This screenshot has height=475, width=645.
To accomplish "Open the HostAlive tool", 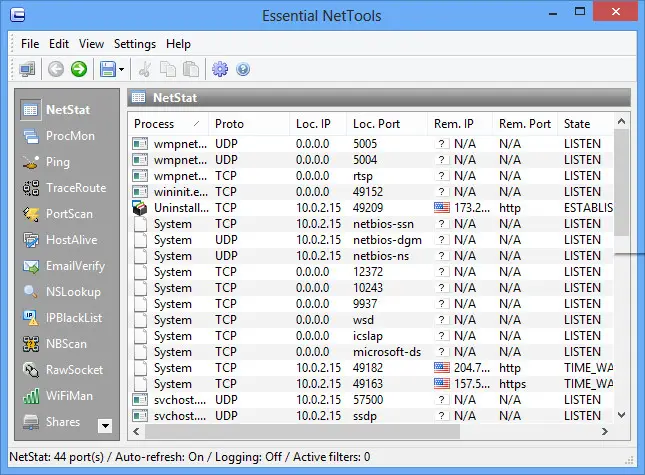I will coord(60,240).
